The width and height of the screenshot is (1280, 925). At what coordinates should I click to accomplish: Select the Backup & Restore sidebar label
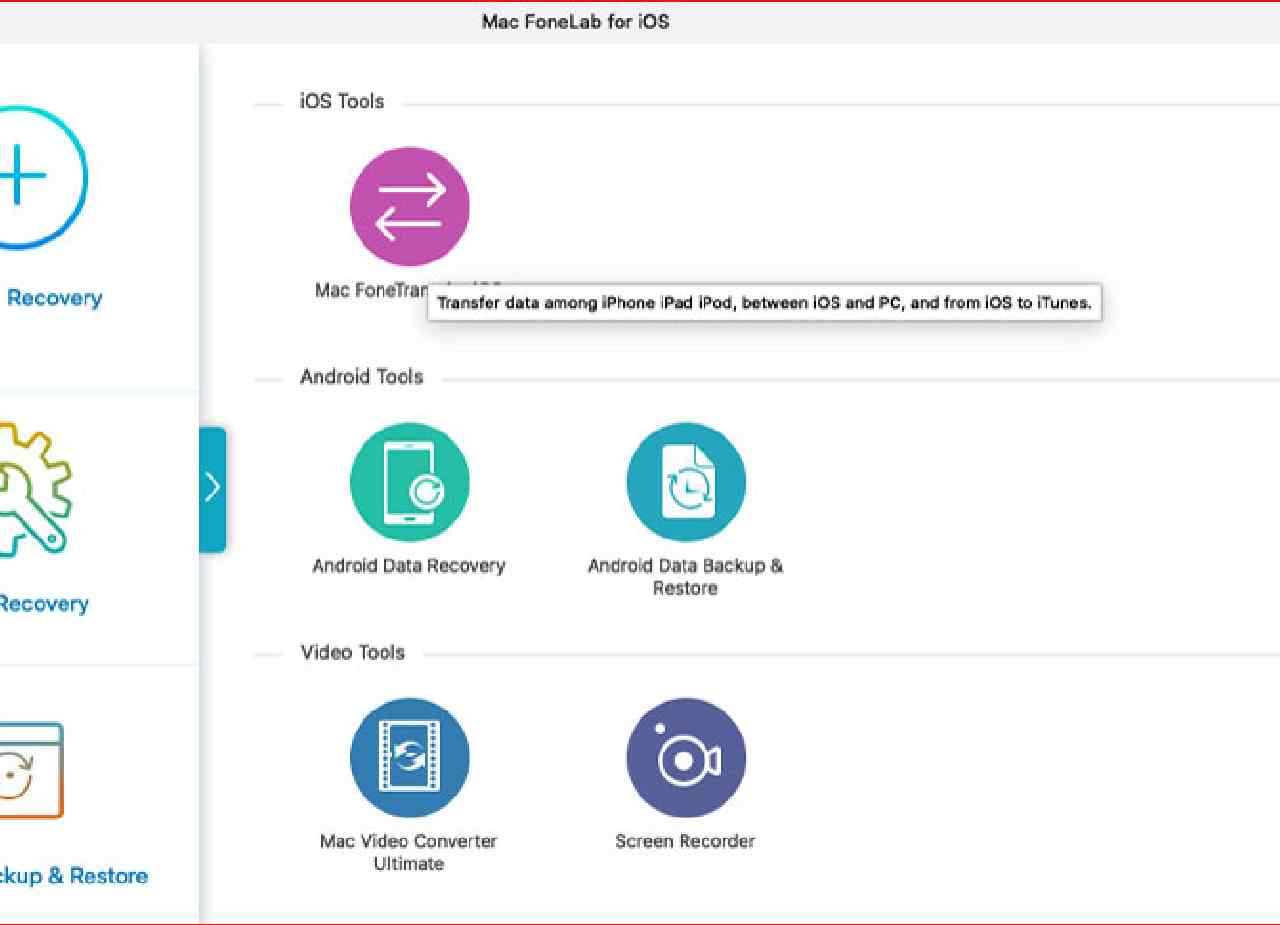74,876
